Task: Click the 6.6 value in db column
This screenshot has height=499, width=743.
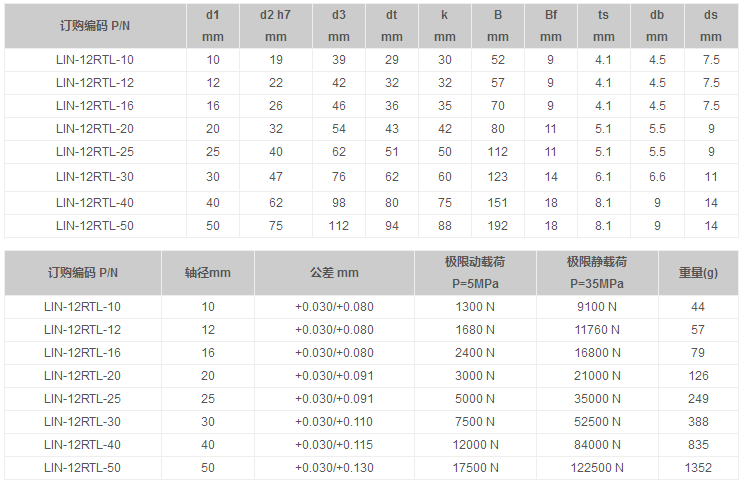Action: tap(657, 176)
